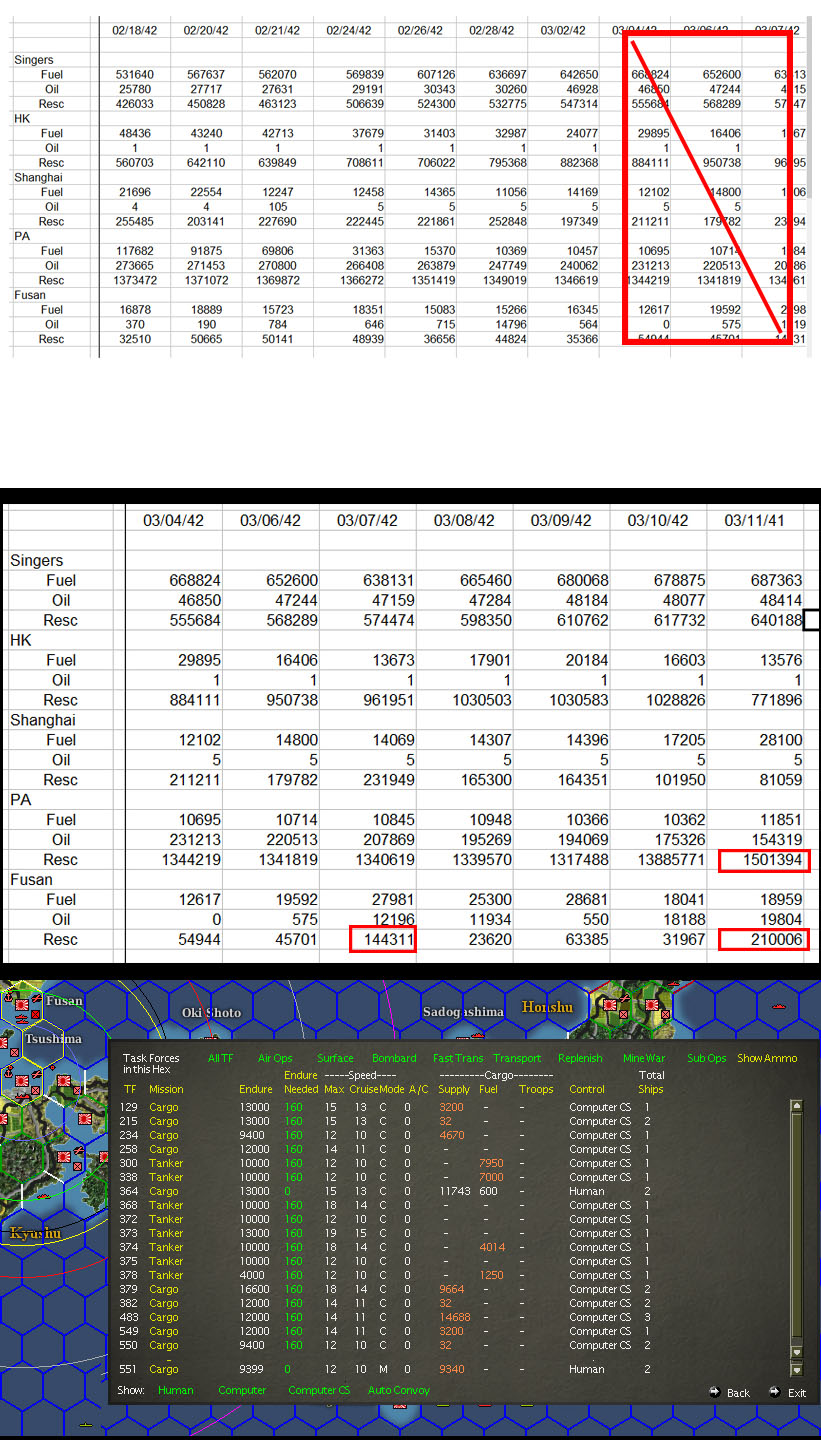This screenshot has height=1440, width=821.
Task: Click Sadoga shima label on map
Action: 462,1012
